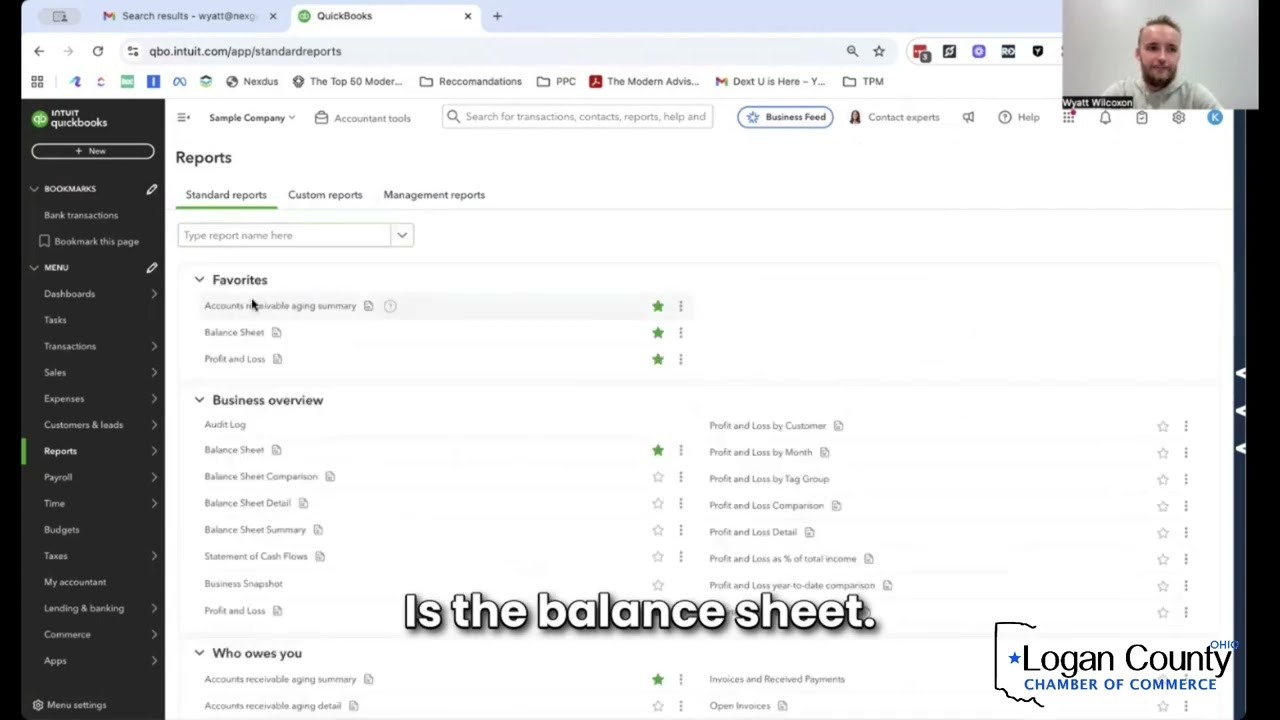Edit bookmarks with the pencil icon
Screen dimensions: 1280x720
pos(152,188)
